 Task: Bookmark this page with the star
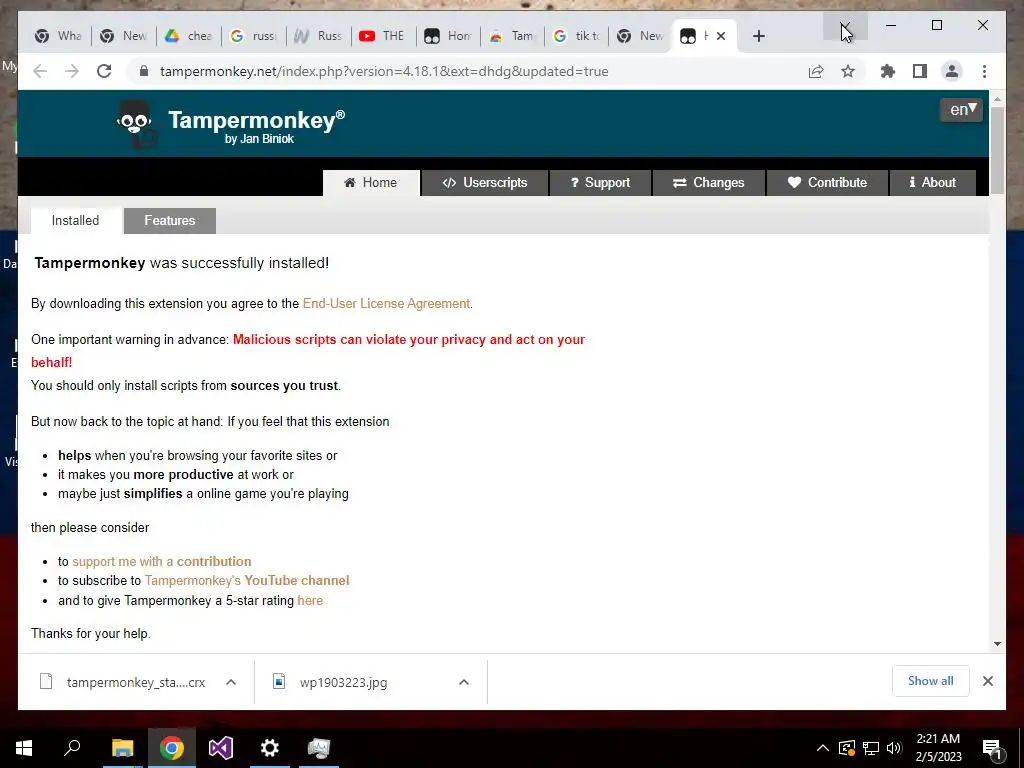848,71
